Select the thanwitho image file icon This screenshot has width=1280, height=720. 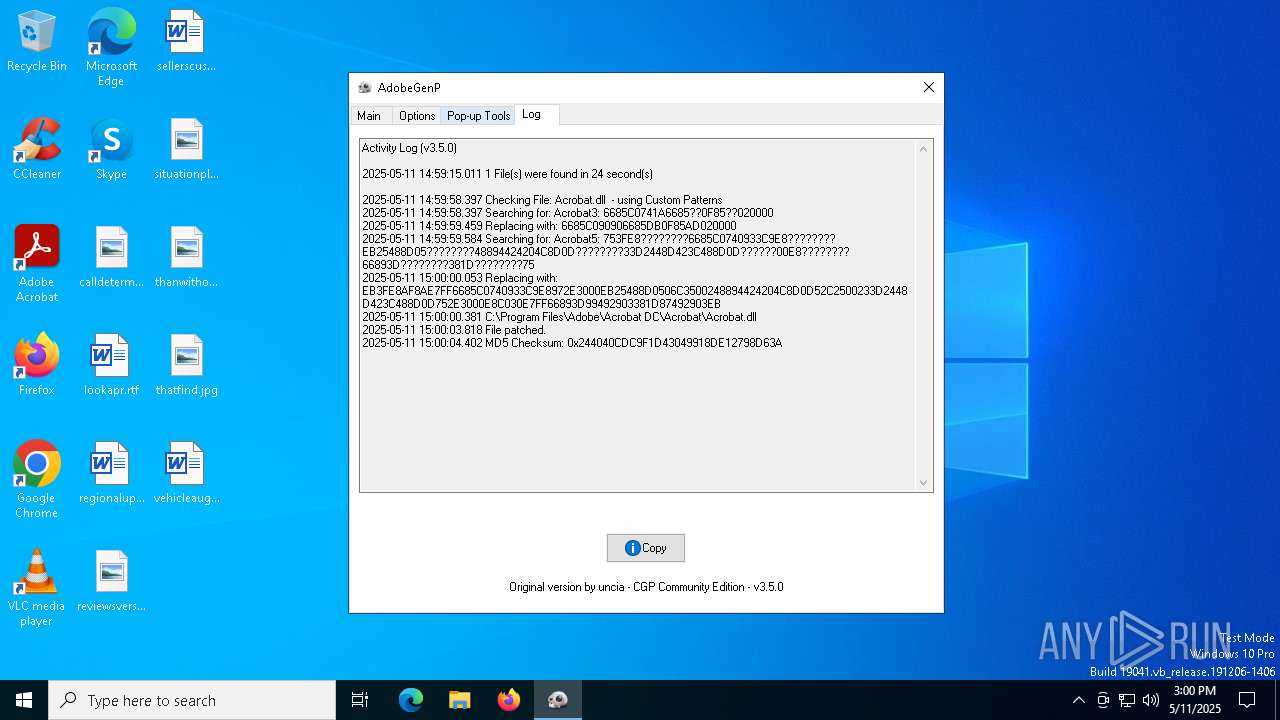pos(186,258)
